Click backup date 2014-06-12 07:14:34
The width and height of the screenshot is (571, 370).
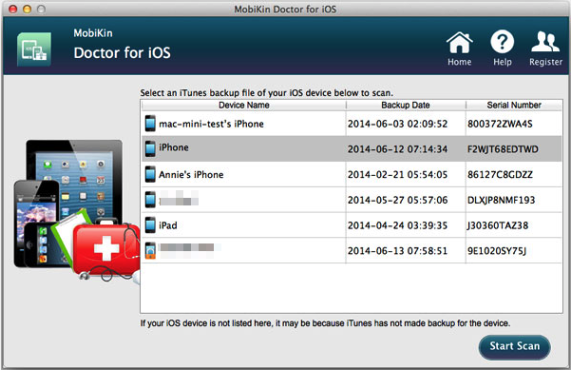pyautogui.click(x=397, y=149)
